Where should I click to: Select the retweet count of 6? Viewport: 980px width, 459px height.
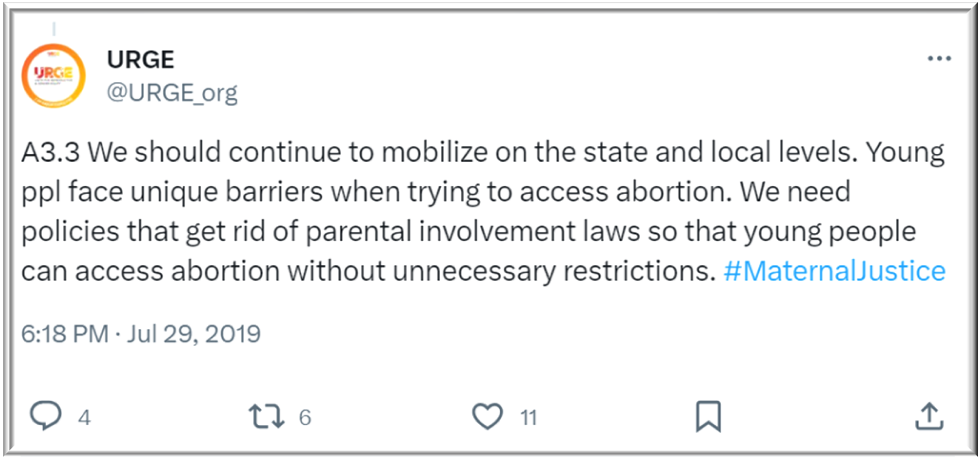[304, 417]
